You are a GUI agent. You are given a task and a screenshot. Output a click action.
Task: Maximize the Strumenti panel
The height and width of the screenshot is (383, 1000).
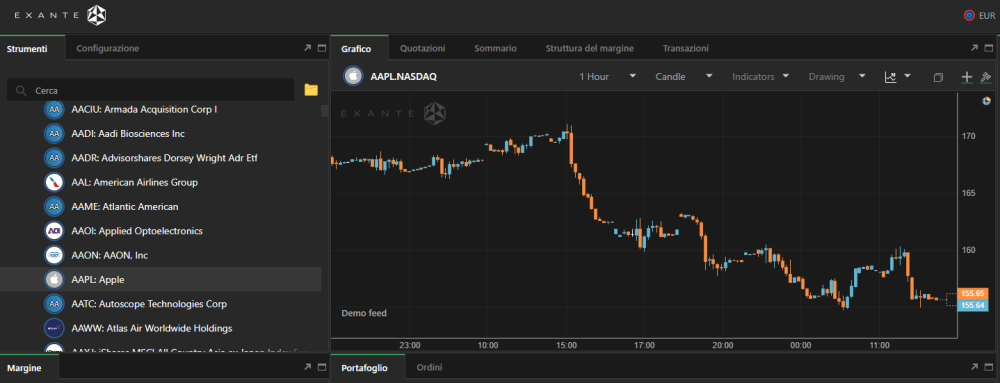(322, 48)
